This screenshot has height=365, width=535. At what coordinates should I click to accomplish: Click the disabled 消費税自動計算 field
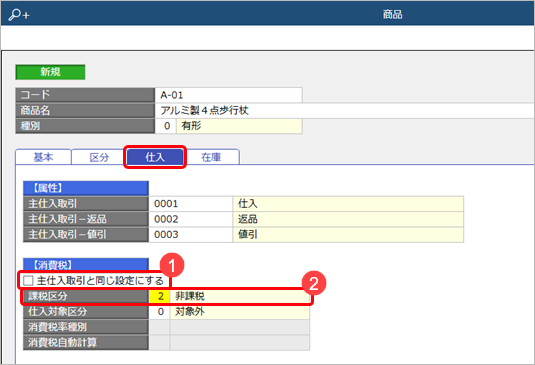click(229, 342)
